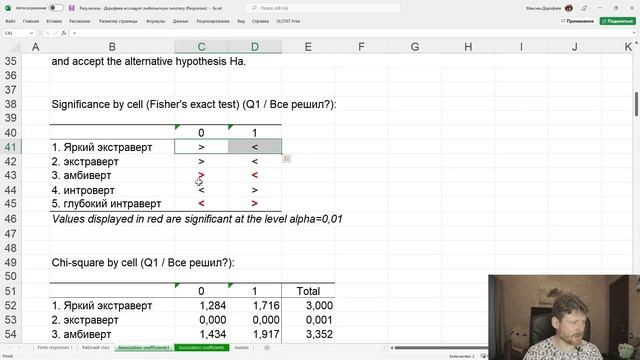Open the Справка ribbon tab
Image resolution: width=640 pixels, height=360 pixels.
(260, 21)
